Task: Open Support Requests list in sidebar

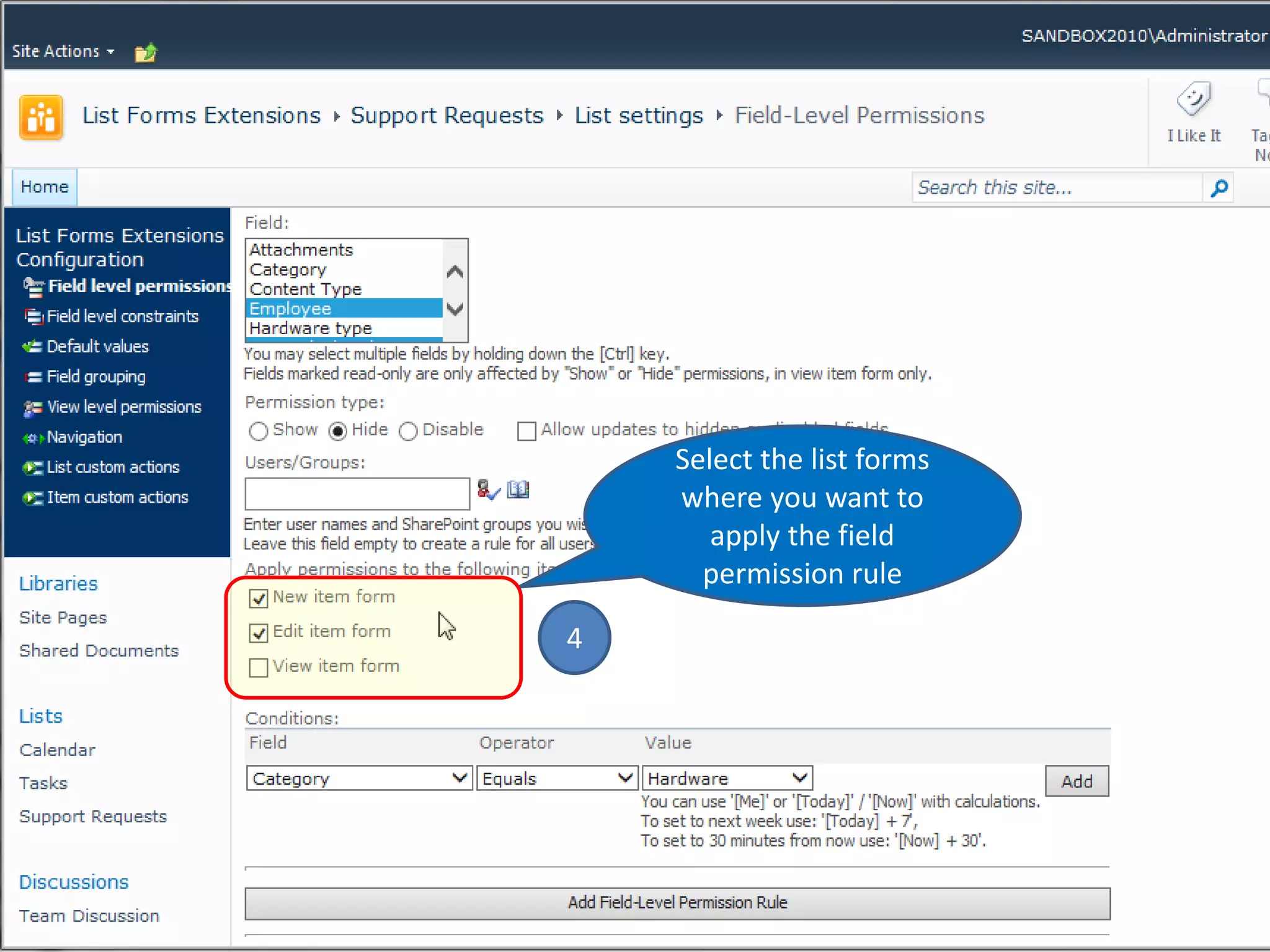Action: coord(93,817)
